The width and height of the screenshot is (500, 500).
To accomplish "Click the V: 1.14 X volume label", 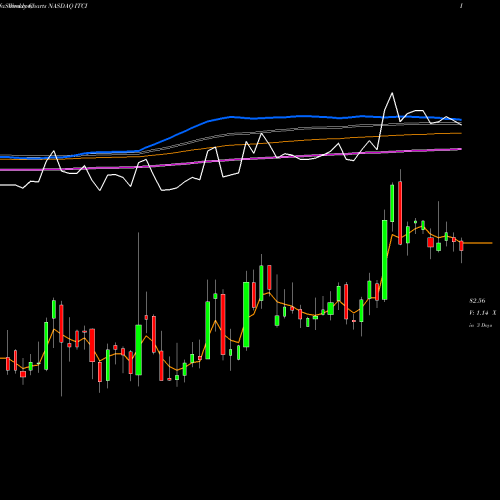I will 482,313.
